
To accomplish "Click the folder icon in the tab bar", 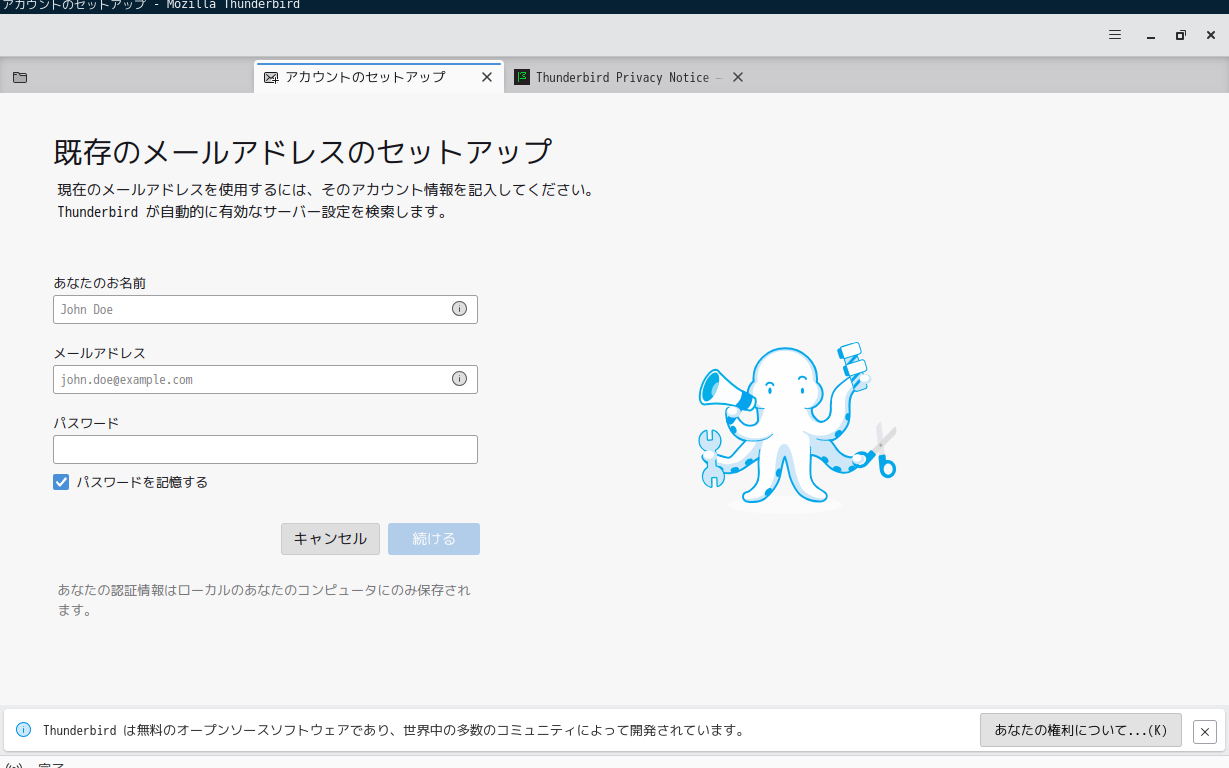I will (20, 77).
